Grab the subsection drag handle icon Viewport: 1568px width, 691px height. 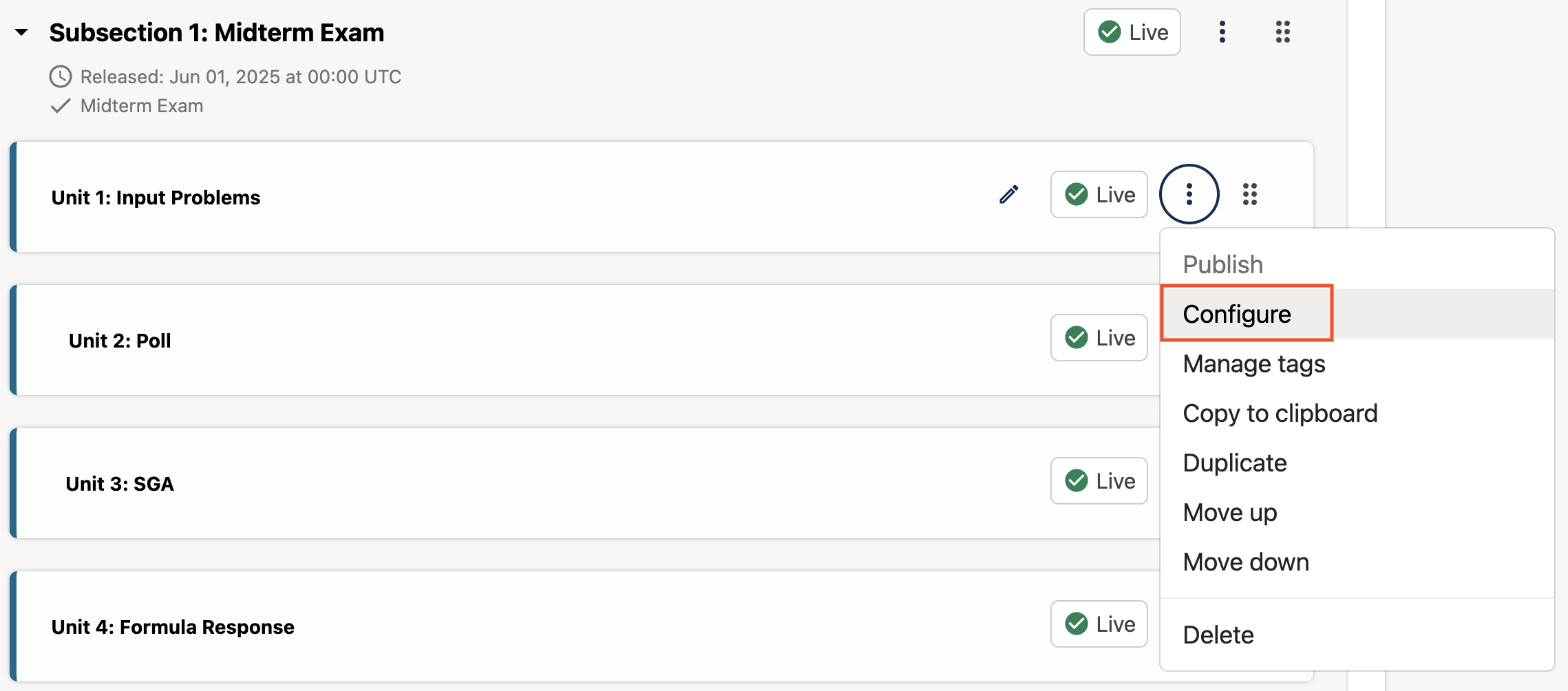(1282, 32)
